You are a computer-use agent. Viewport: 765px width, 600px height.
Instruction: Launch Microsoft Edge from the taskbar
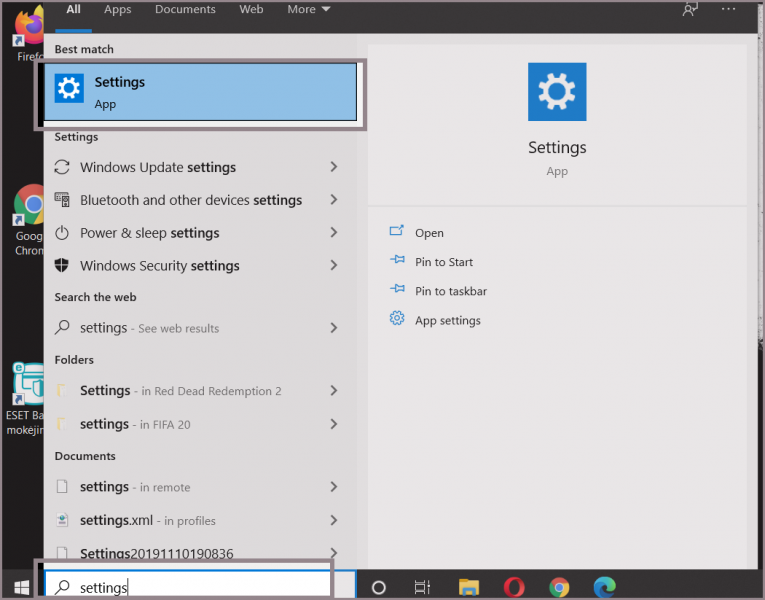click(604, 587)
